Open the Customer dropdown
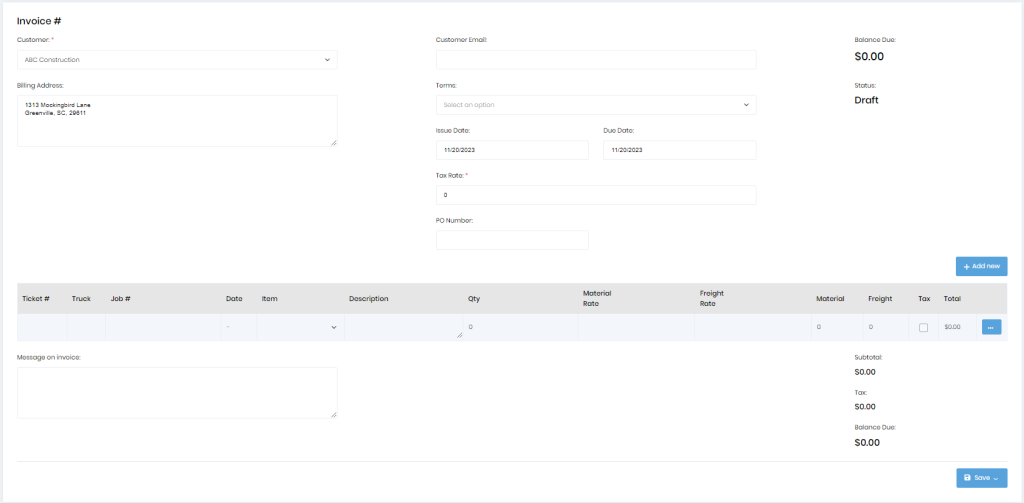This screenshot has width=1024, height=503. point(177,60)
